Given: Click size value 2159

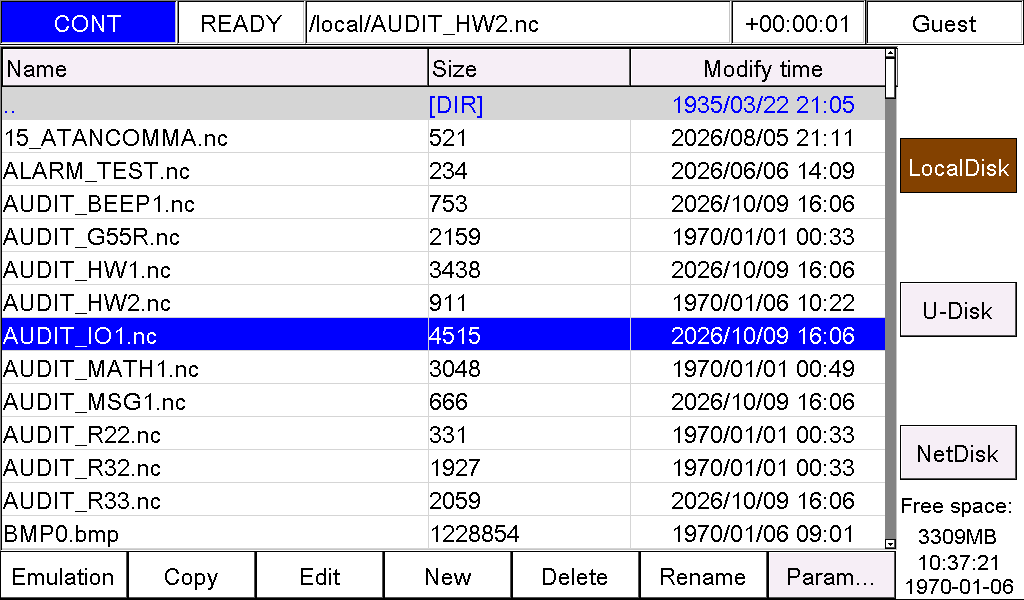Looking at the screenshot, I should coord(455,236).
